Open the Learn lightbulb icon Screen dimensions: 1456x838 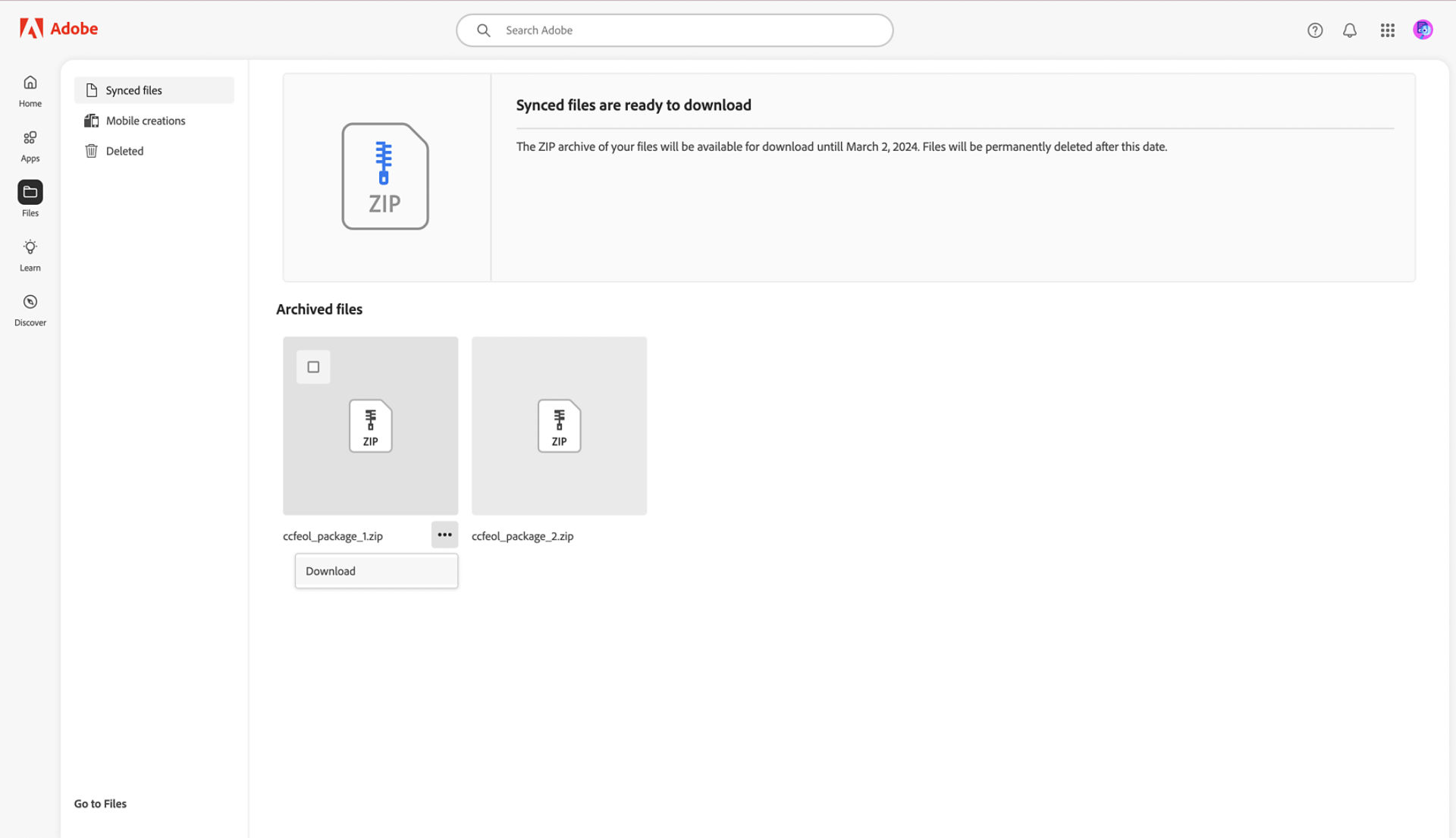tap(30, 247)
